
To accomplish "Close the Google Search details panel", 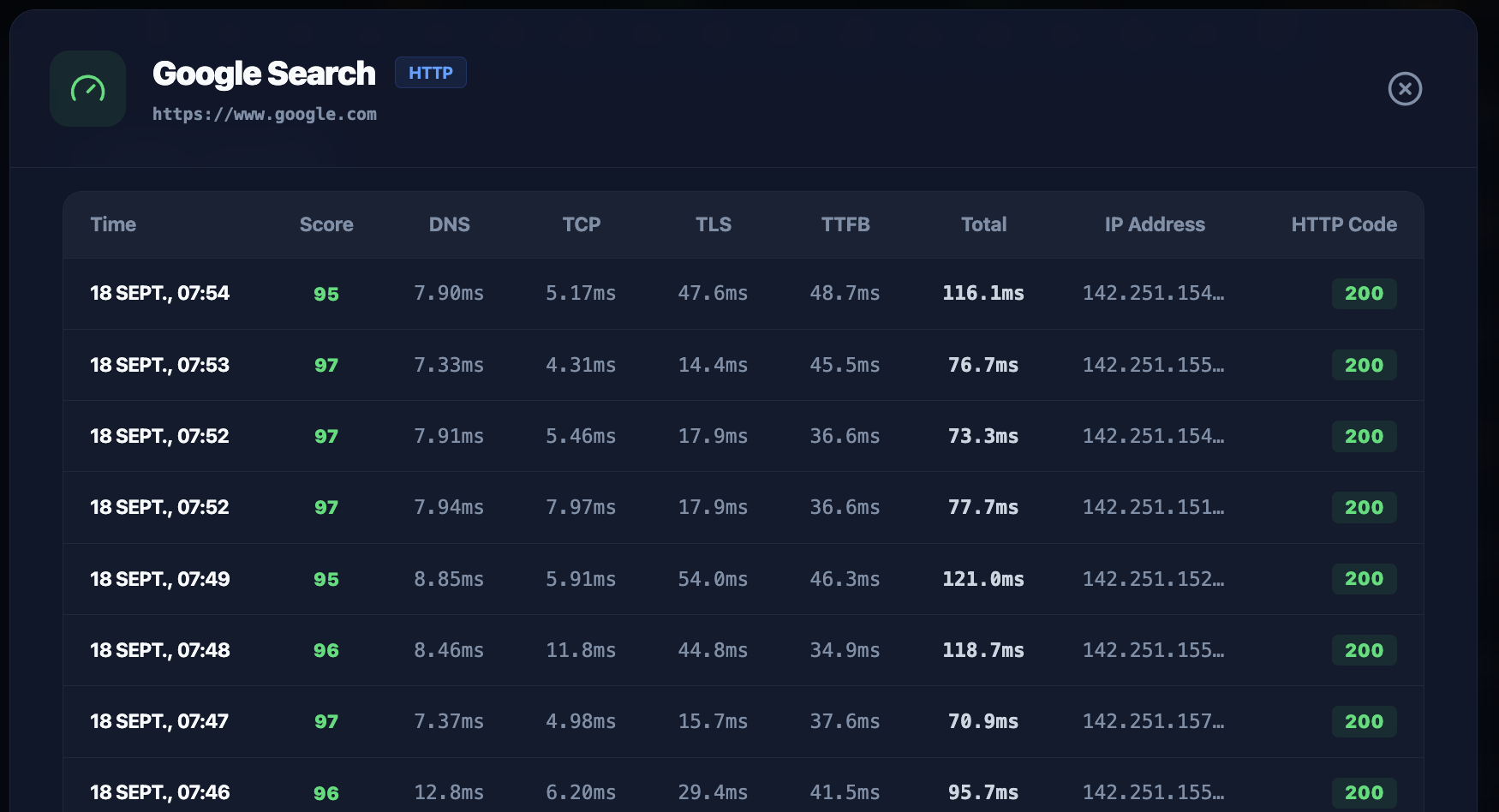I will point(1405,89).
